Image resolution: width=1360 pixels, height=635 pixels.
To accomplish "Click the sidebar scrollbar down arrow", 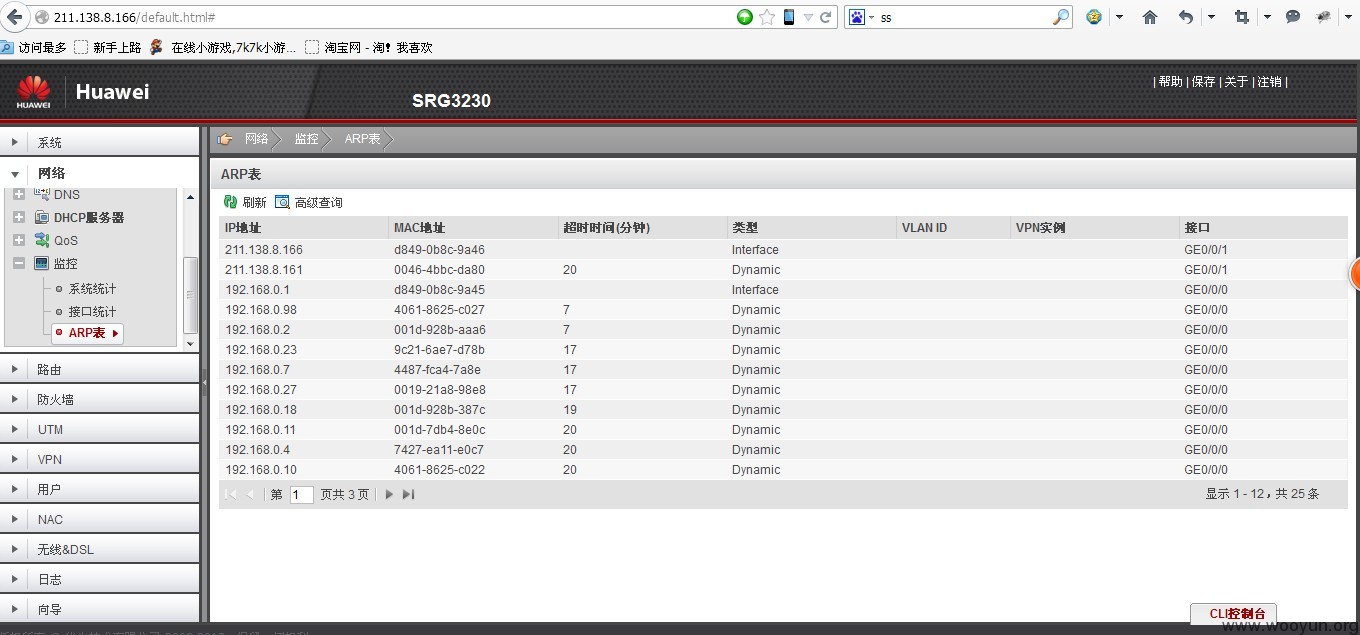I will [x=191, y=343].
